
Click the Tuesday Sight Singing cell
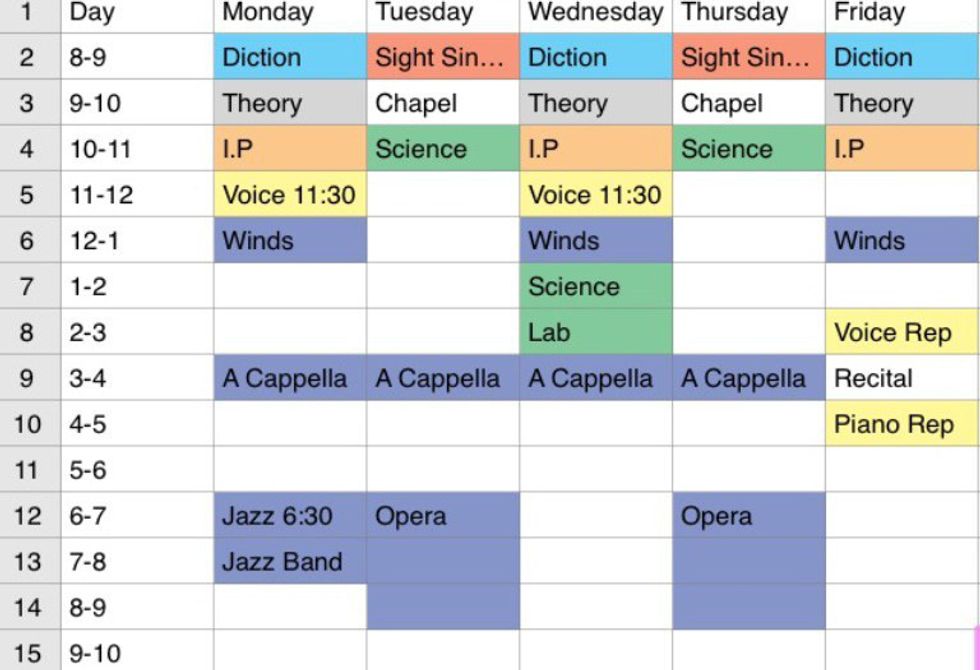tap(443, 57)
